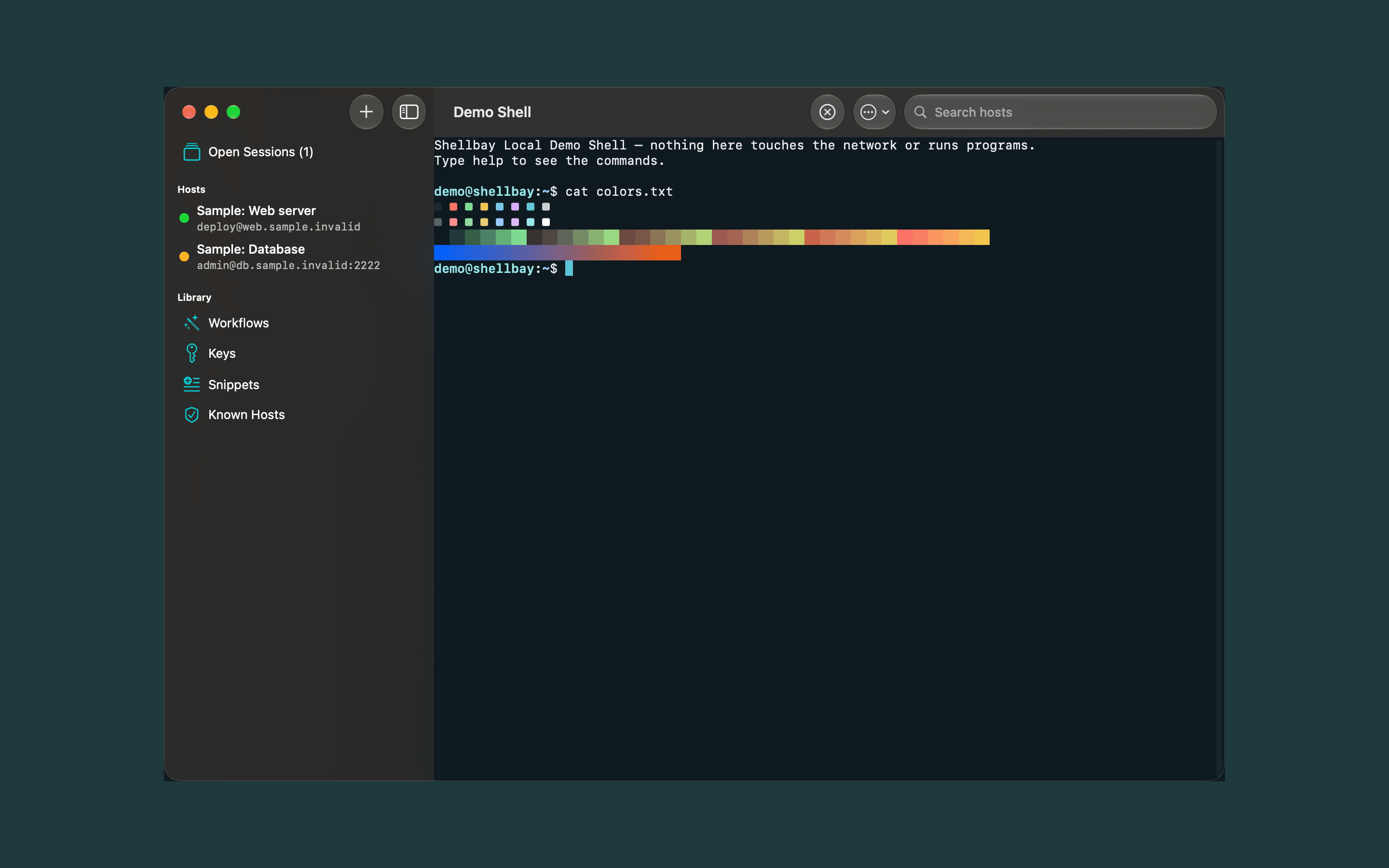Click the red close window button
The height and width of the screenshot is (868, 1389).
coord(189,112)
